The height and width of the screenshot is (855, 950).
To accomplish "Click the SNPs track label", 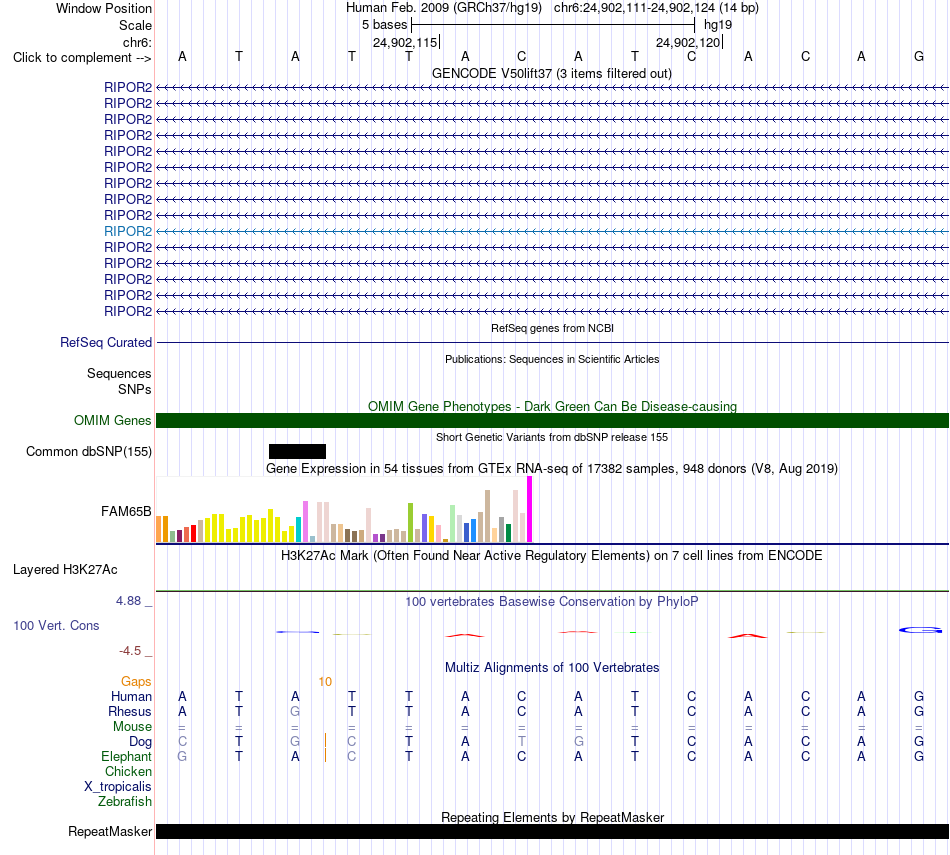I will point(135,389).
